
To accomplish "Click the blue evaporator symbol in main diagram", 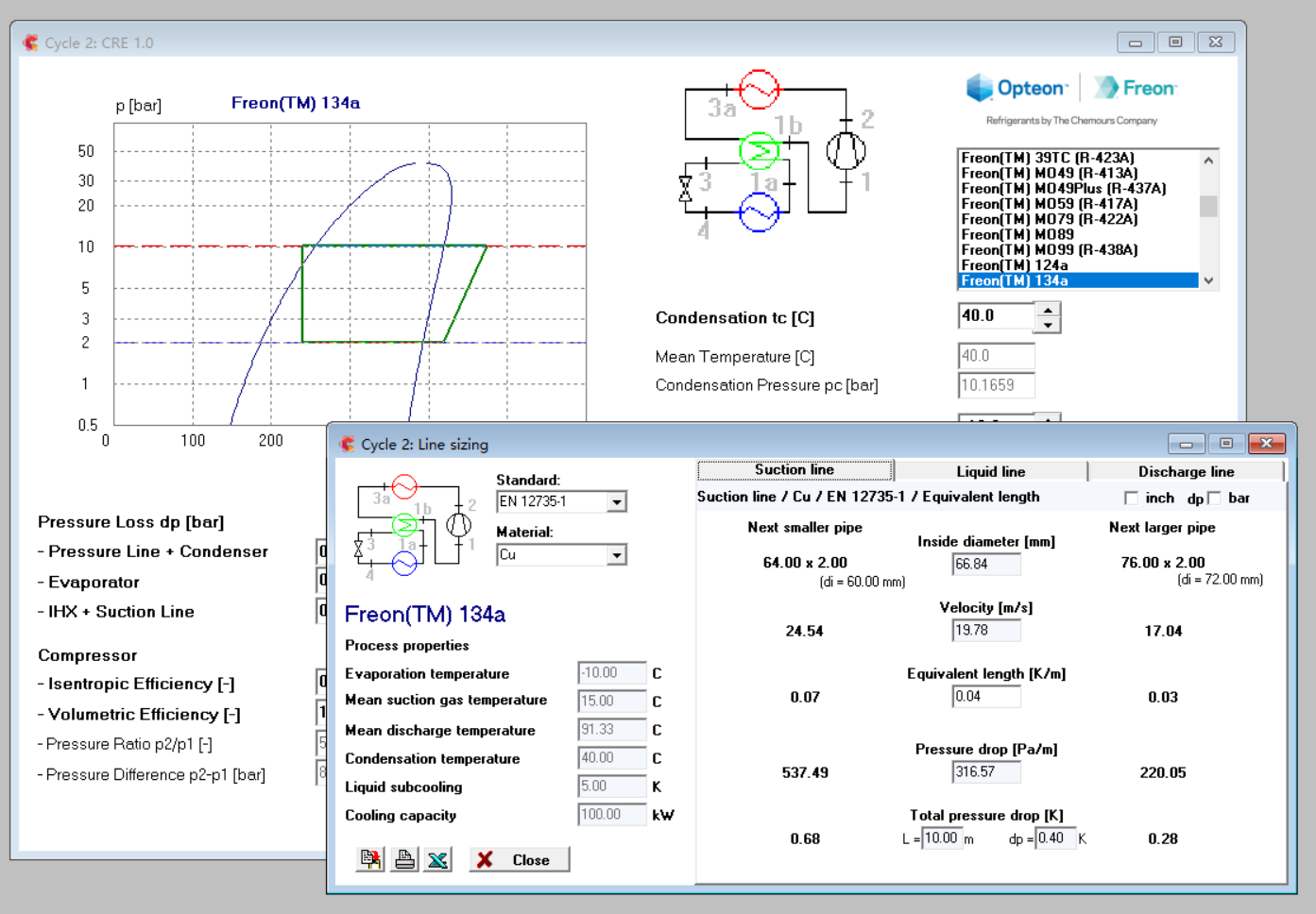I will [759, 212].
